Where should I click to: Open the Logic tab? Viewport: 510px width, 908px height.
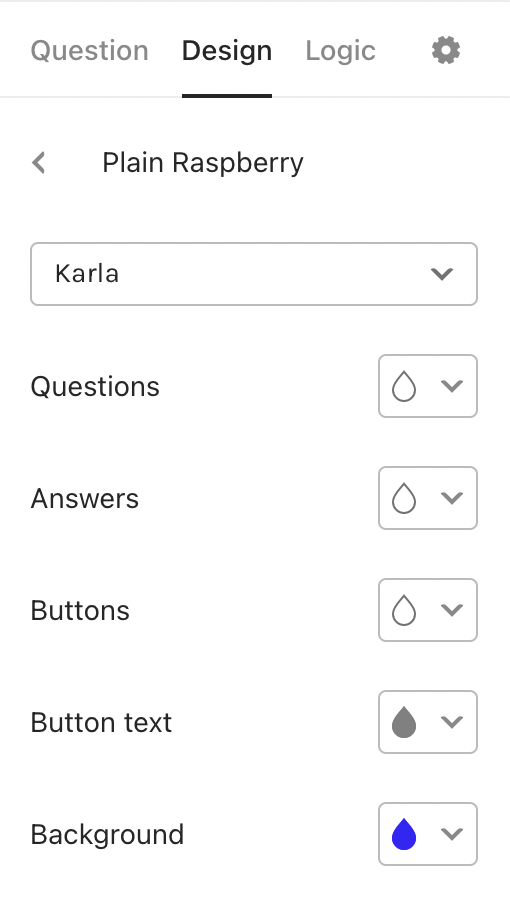[x=340, y=51]
